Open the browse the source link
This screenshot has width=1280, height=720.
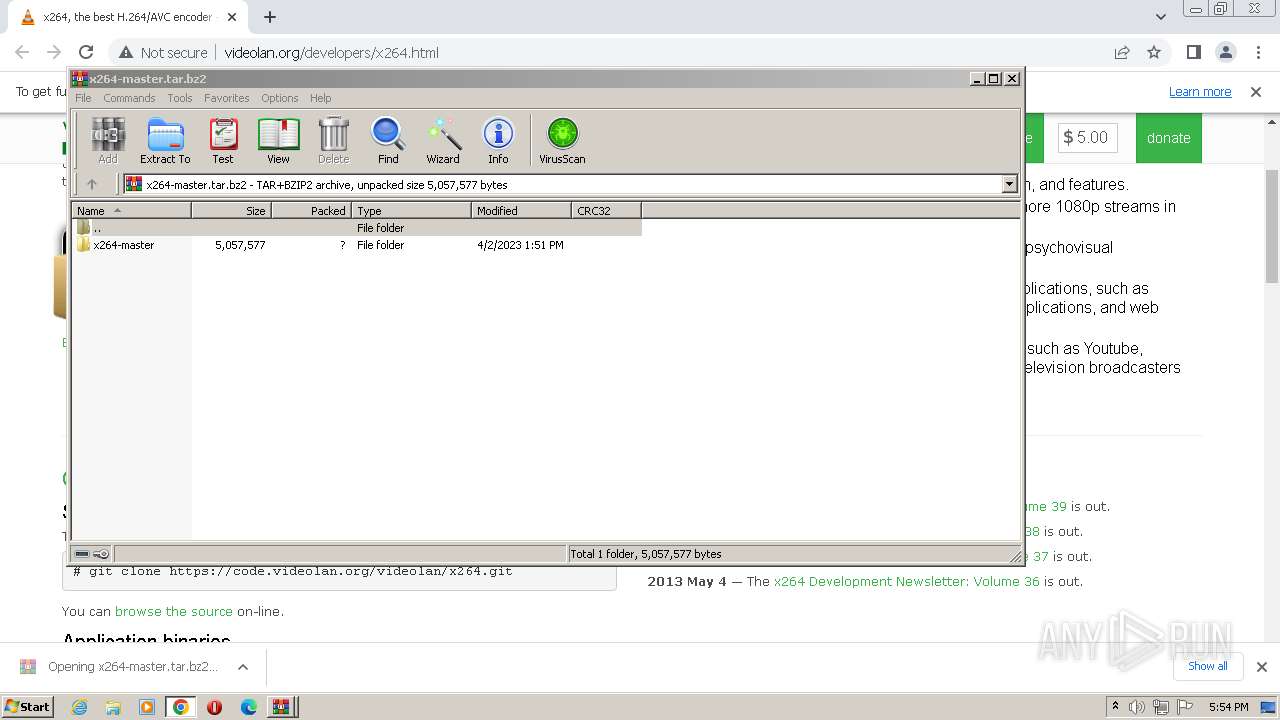pyautogui.click(x=174, y=611)
